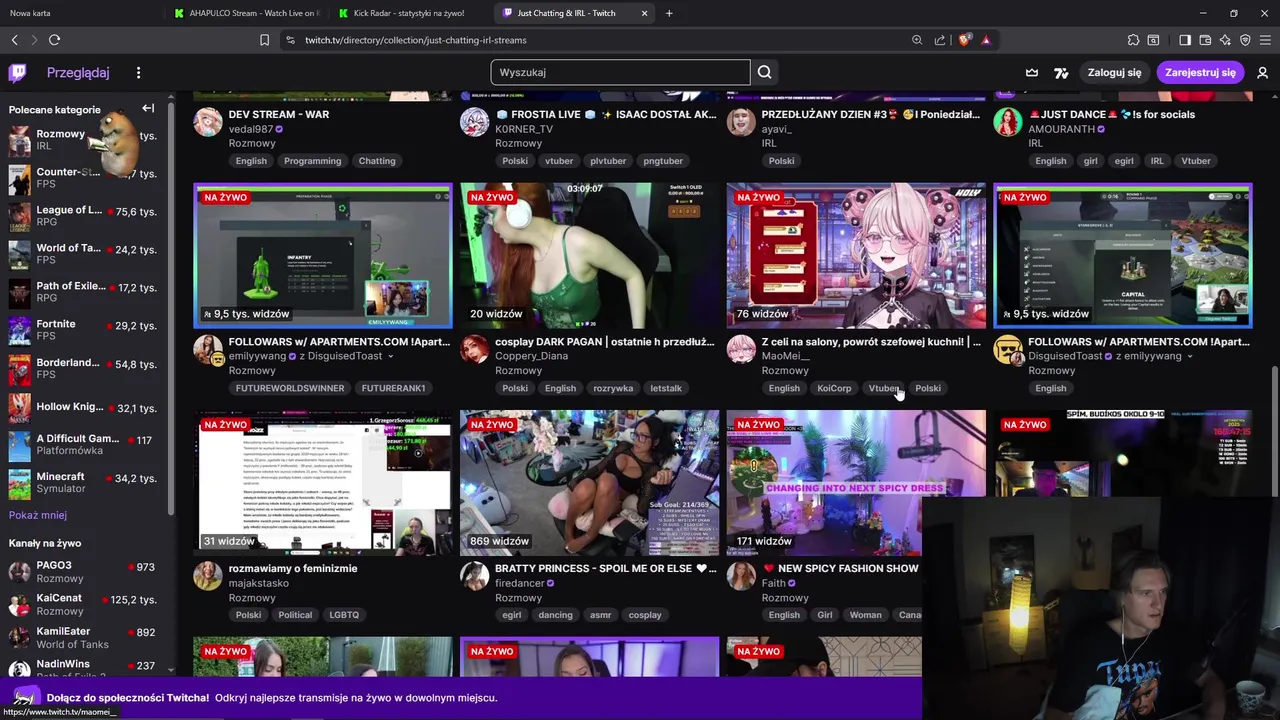
Task: Open the Leo AI sparkle icon
Action: coord(1225,40)
